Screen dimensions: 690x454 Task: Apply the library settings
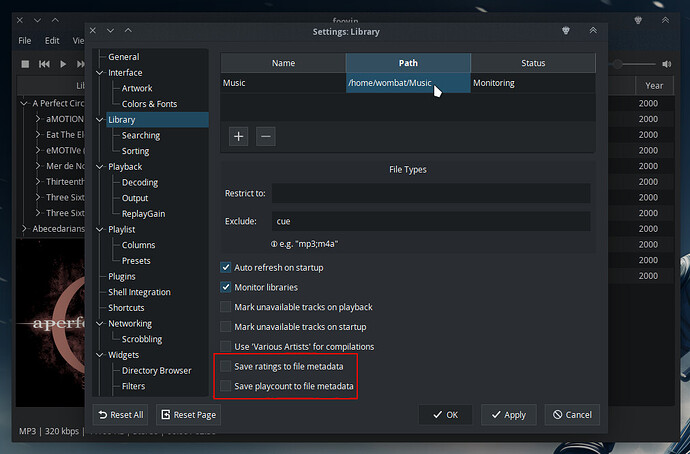(x=508, y=414)
